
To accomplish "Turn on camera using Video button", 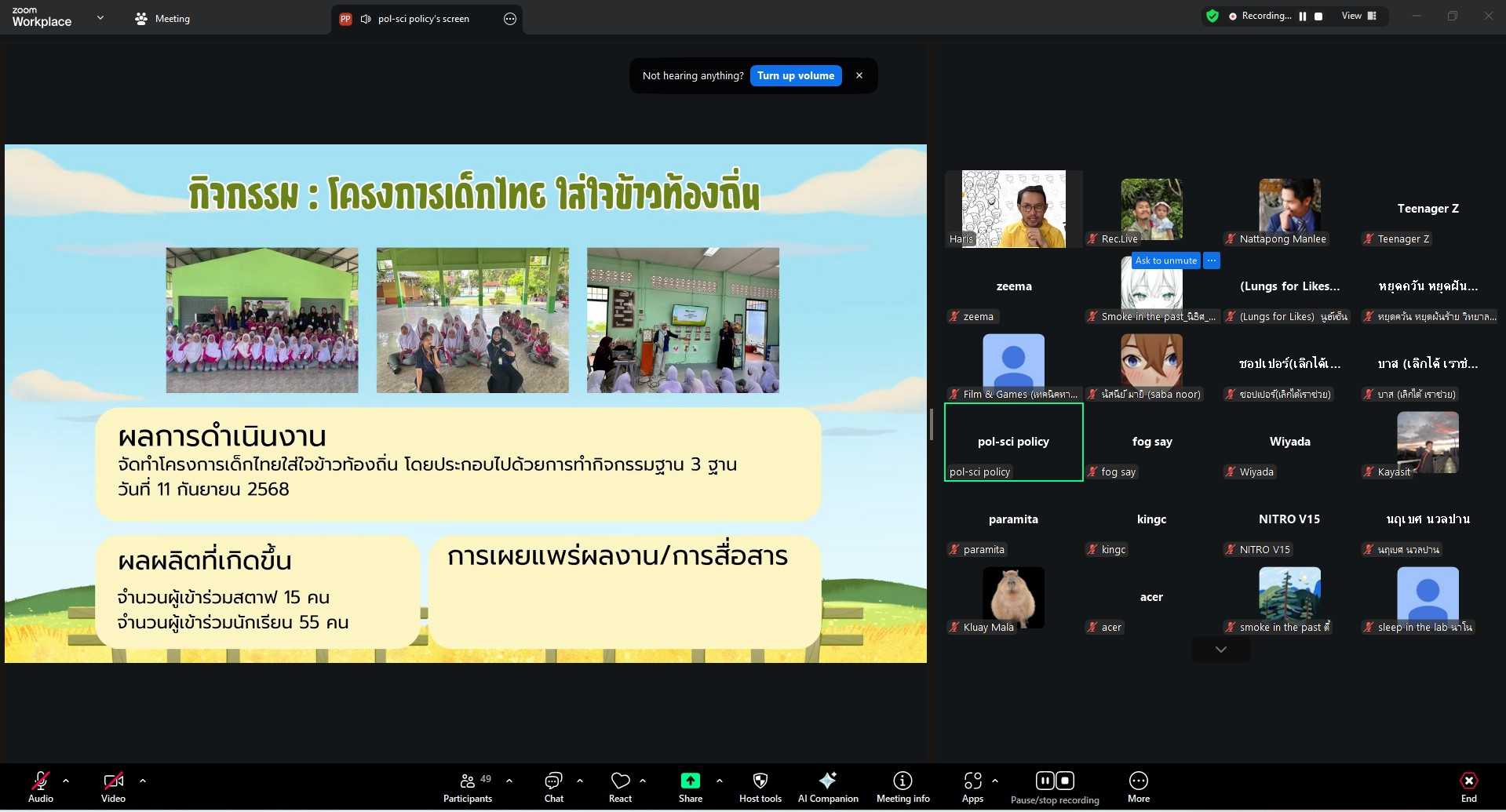I will click(113, 786).
